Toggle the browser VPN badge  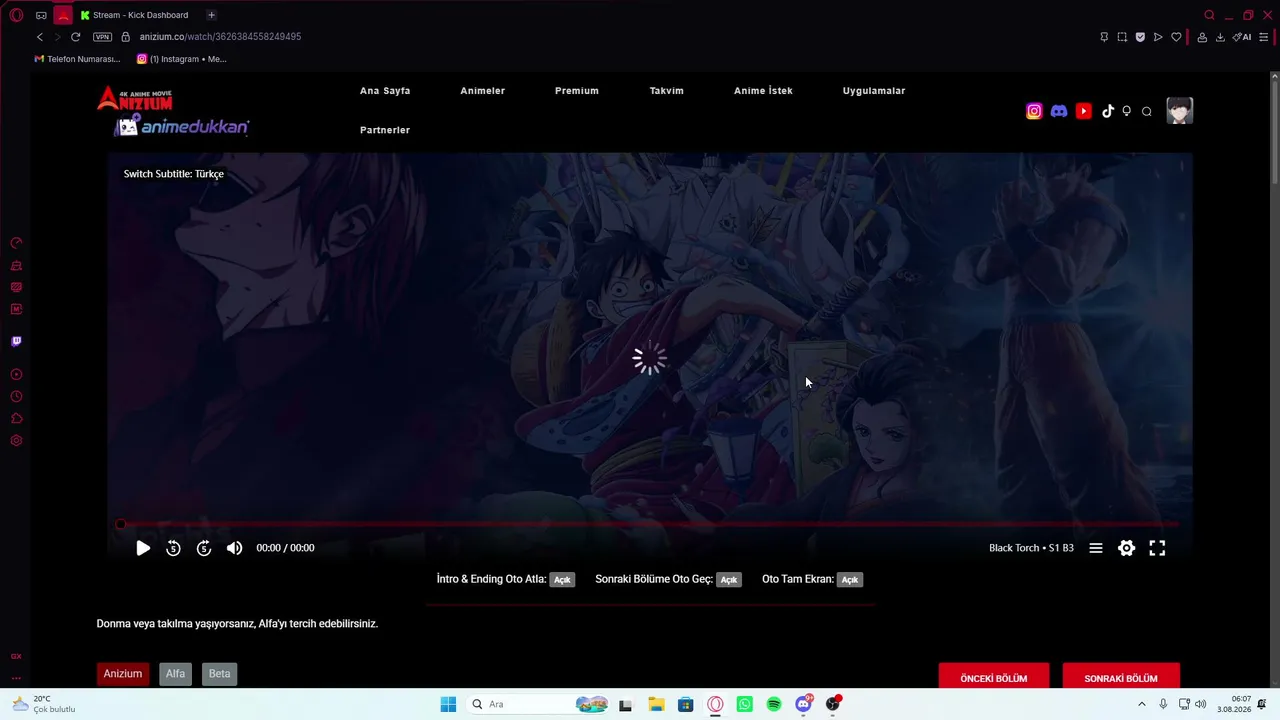(x=102, y=37)
